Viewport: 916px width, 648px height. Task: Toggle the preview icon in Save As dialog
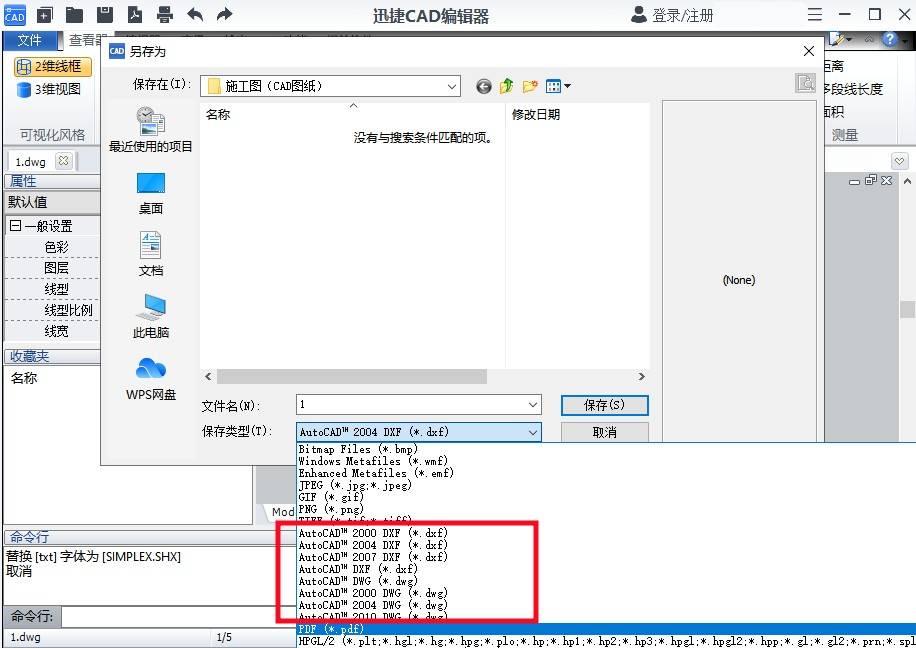805,83
